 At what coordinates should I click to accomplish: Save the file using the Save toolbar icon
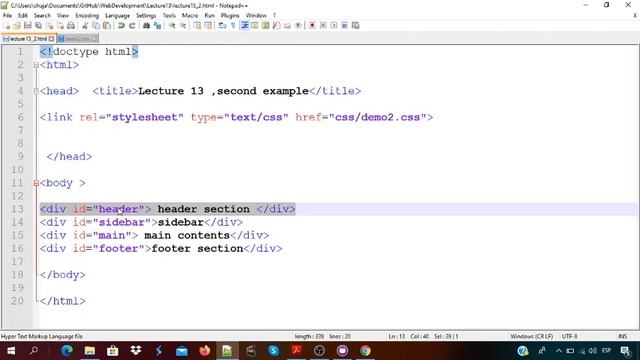click(27, 26)
